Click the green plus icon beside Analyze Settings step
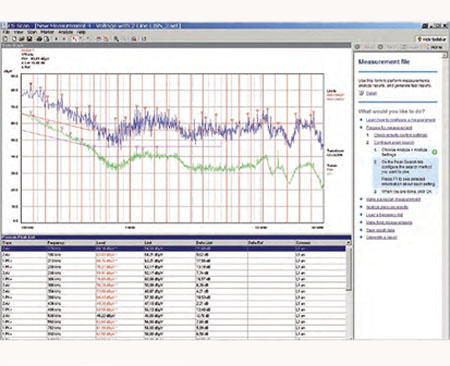The width and height of the screenshot is (450, 366). point(434,152)
